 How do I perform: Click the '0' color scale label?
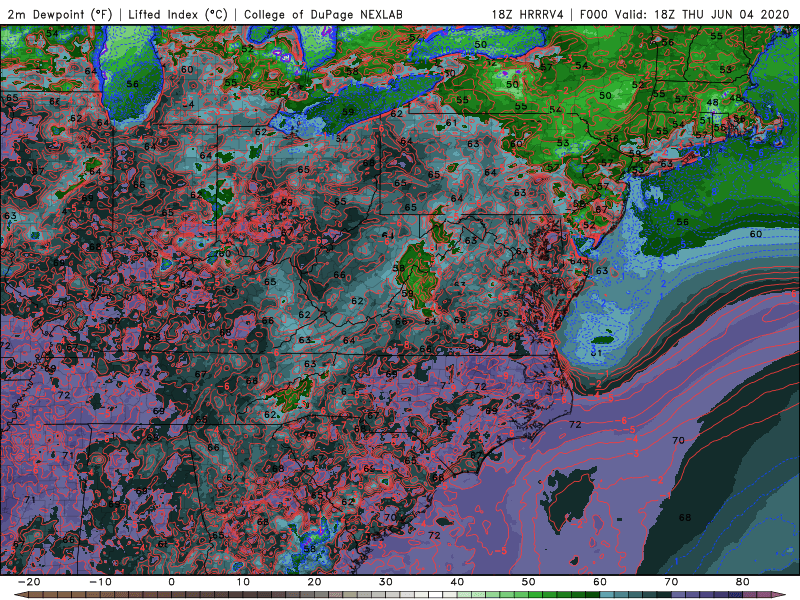click(171, 582)
